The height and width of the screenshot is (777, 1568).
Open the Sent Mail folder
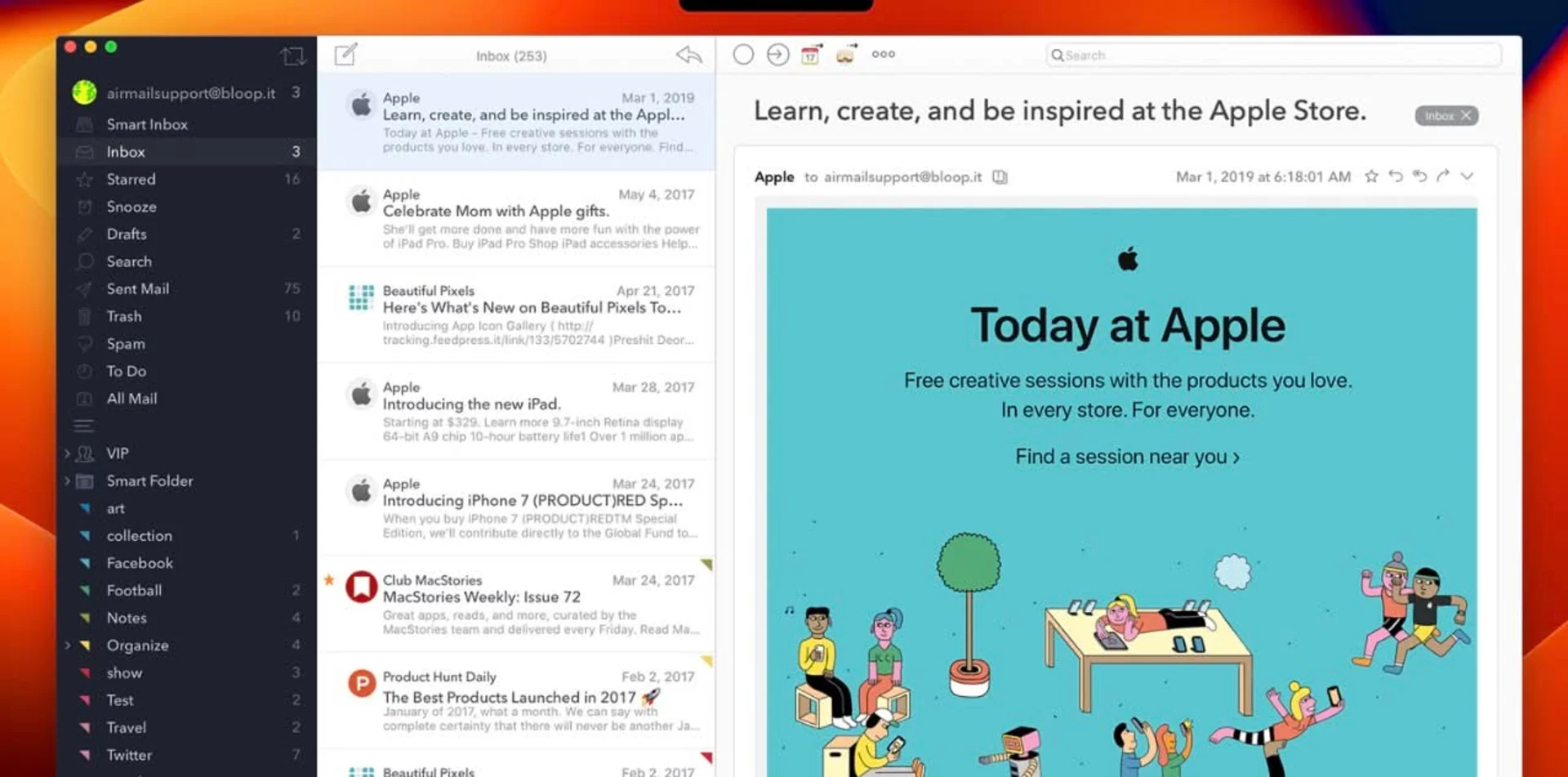tap(186, 288)
